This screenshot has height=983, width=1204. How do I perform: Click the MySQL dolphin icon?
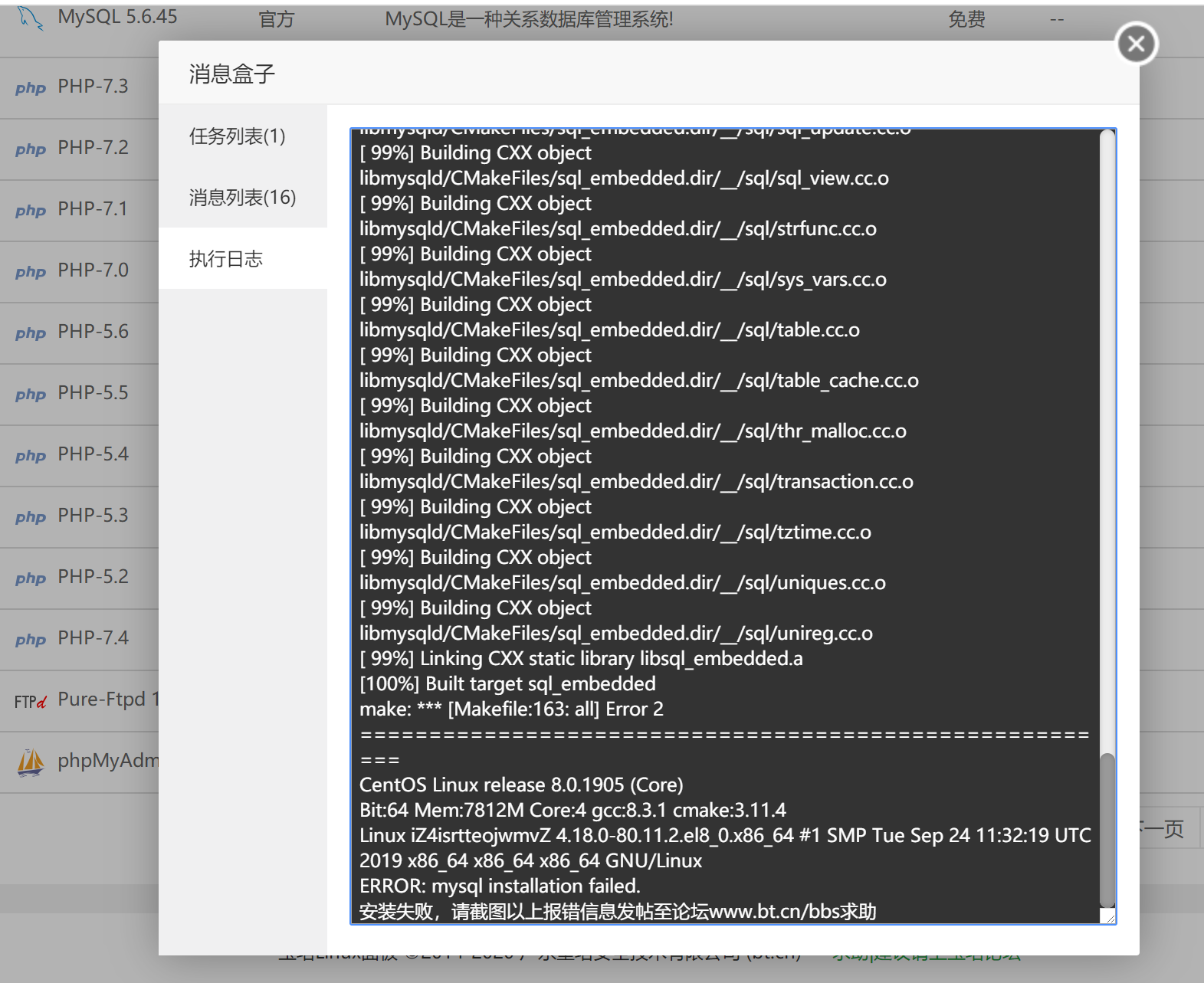click(x=30, y=18)
